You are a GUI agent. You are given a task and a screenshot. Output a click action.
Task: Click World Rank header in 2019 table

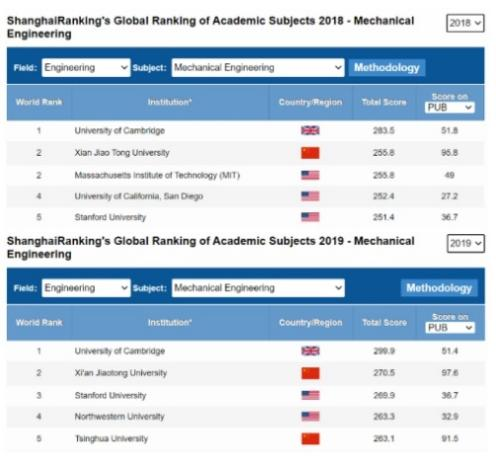click(39, 323)
